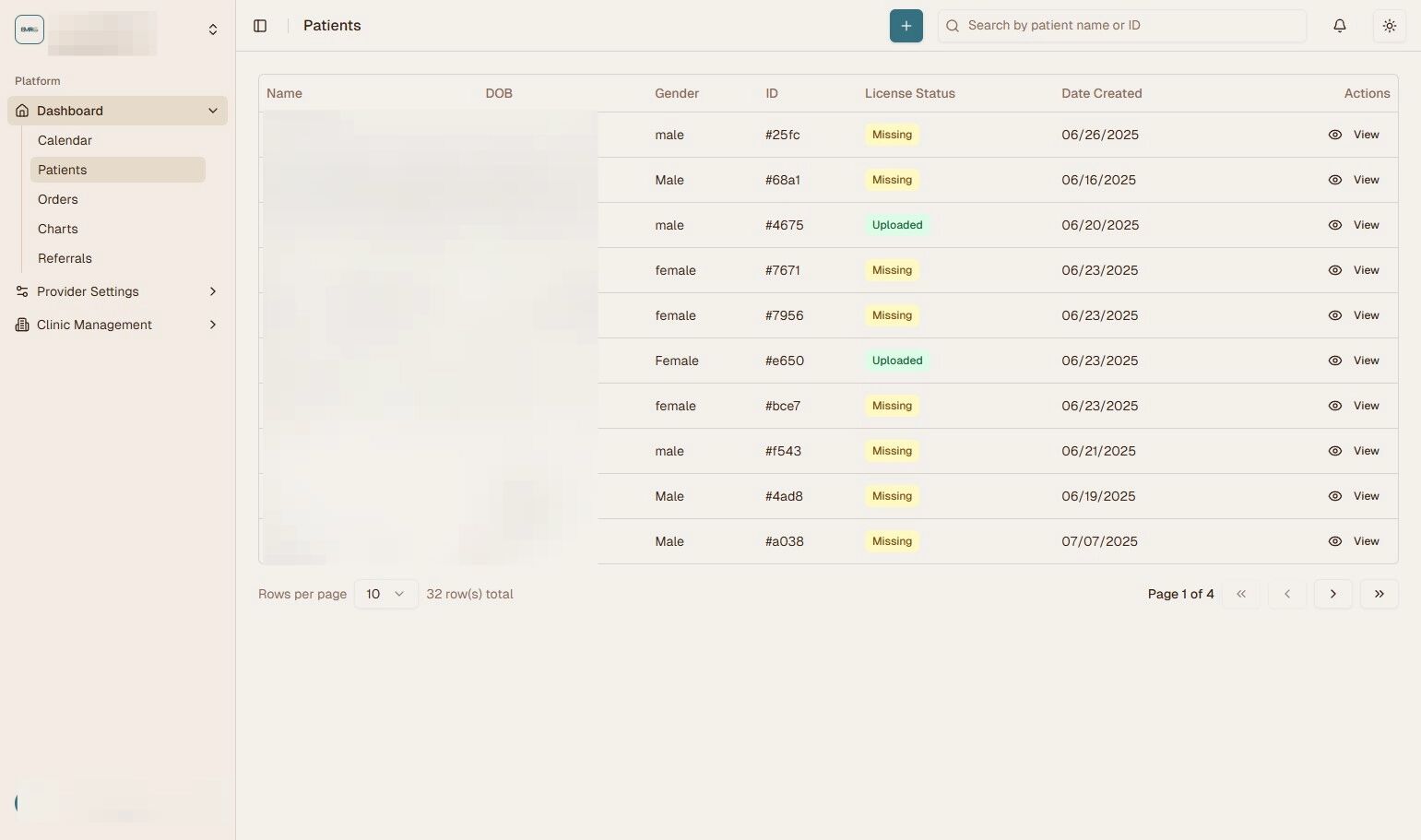Click the Dashboard home icon
Viewport: 1421px width, 840px height.
coord(22,111)
